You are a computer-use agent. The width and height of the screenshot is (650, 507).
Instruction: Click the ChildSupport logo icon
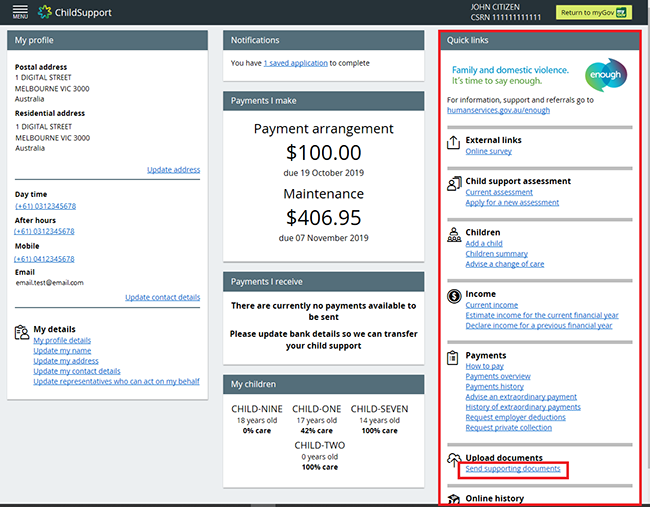click(x=46, y=13)
